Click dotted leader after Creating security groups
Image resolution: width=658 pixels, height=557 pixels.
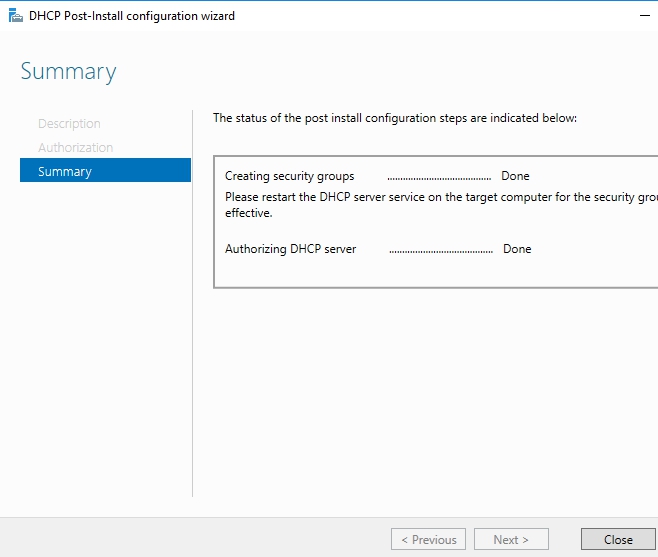pyautogui.click(x=439, y=176)
